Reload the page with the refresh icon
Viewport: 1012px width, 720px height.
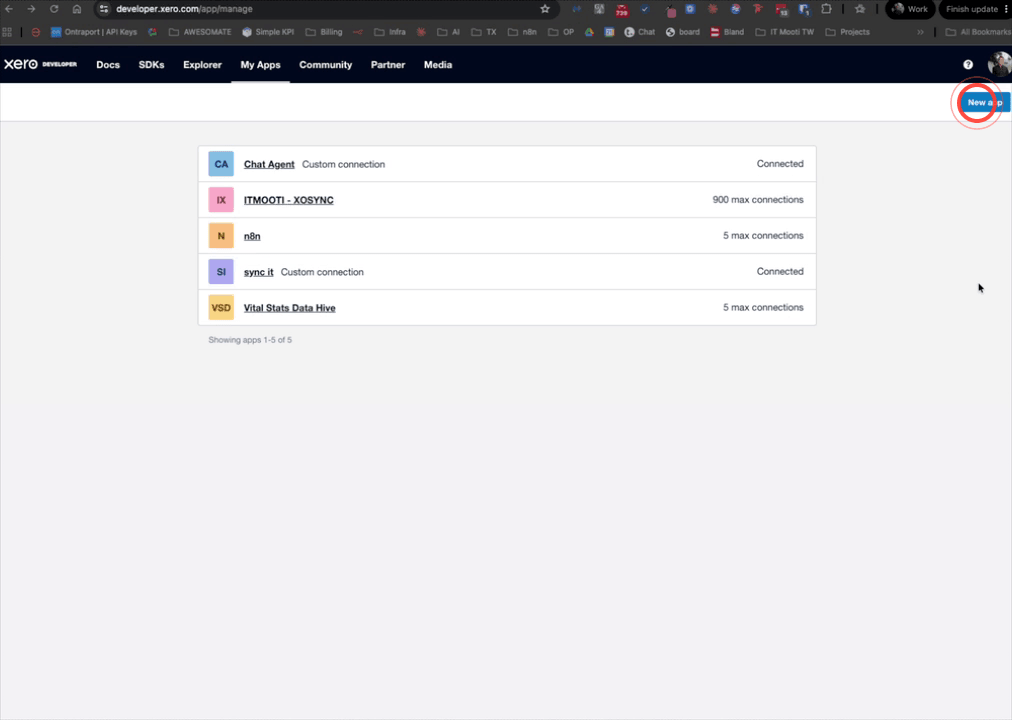click(54, 9)
